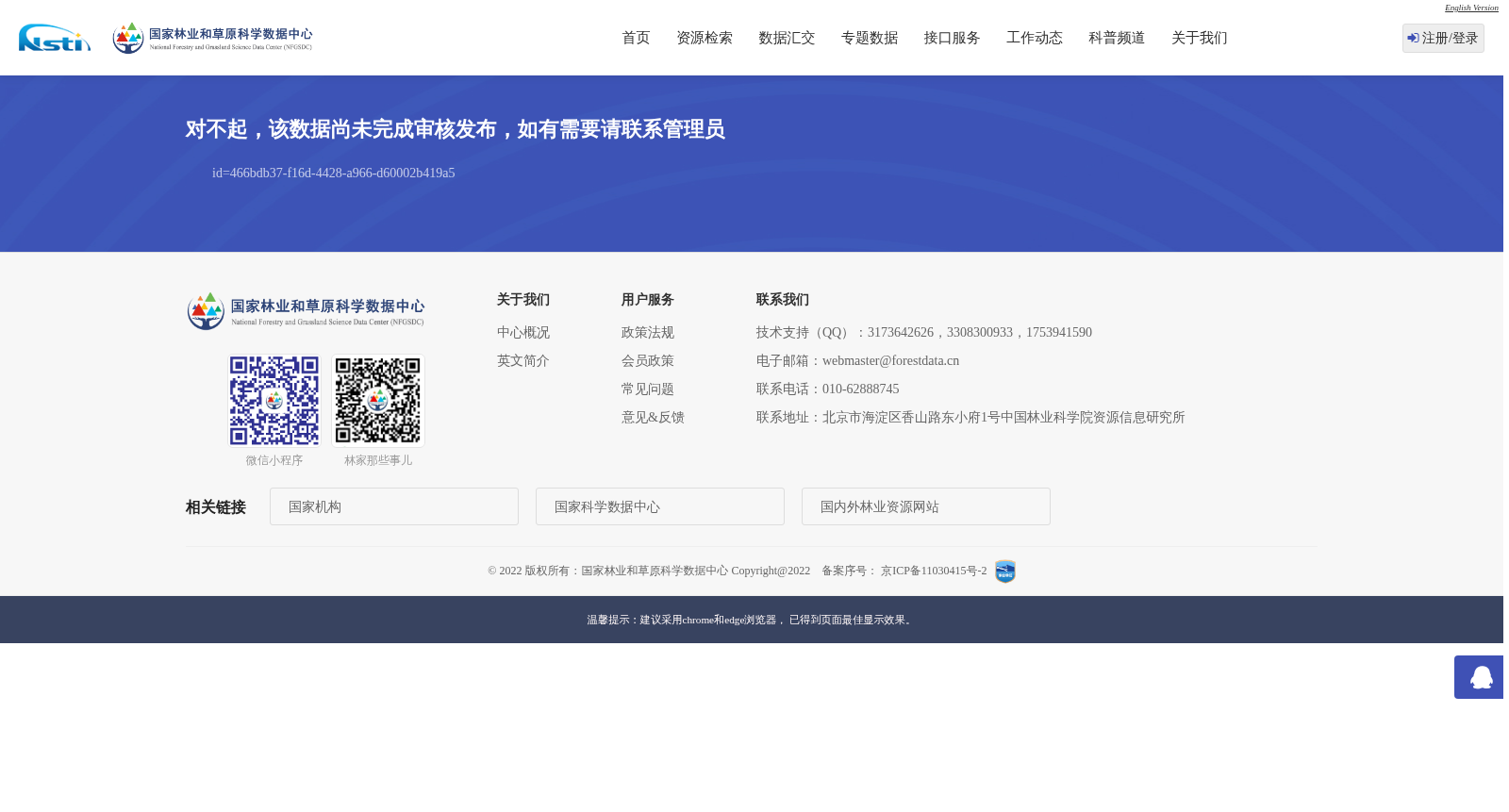Click the 联系地址 address line

point(970,418)
